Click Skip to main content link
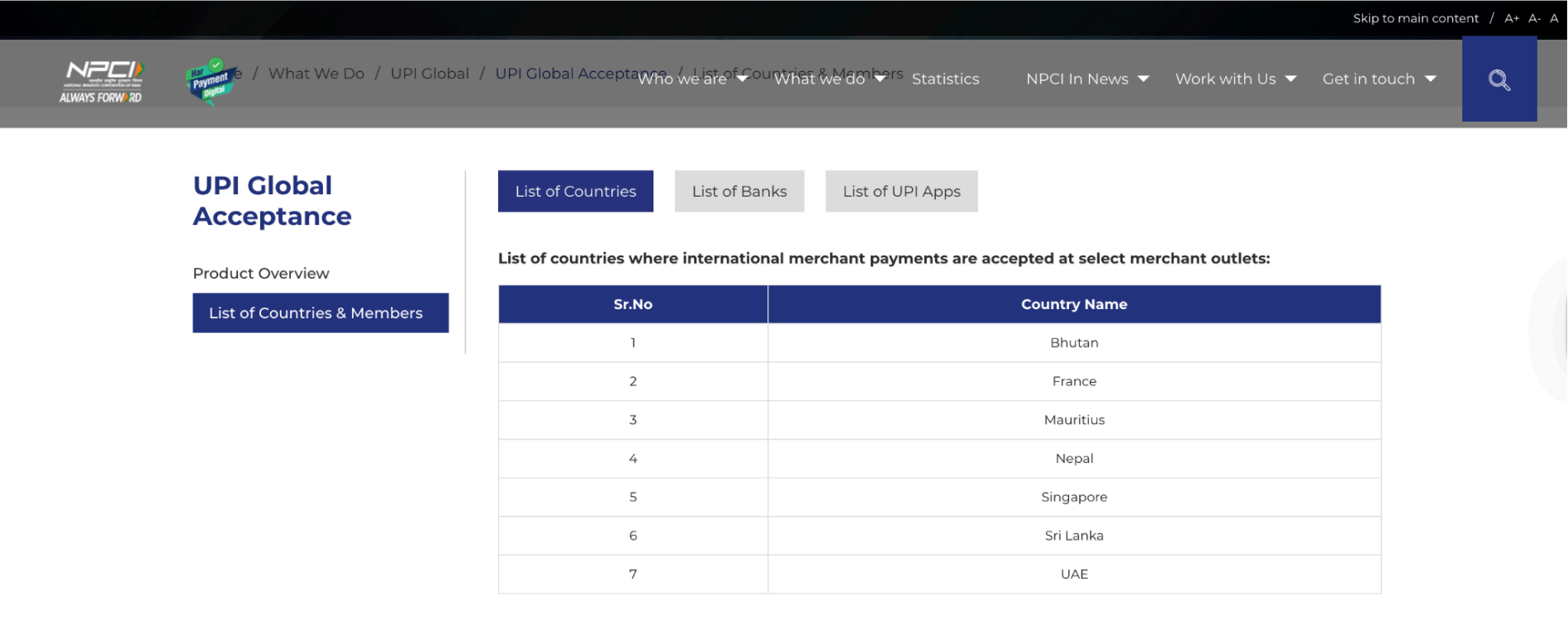 point(1415,18)
